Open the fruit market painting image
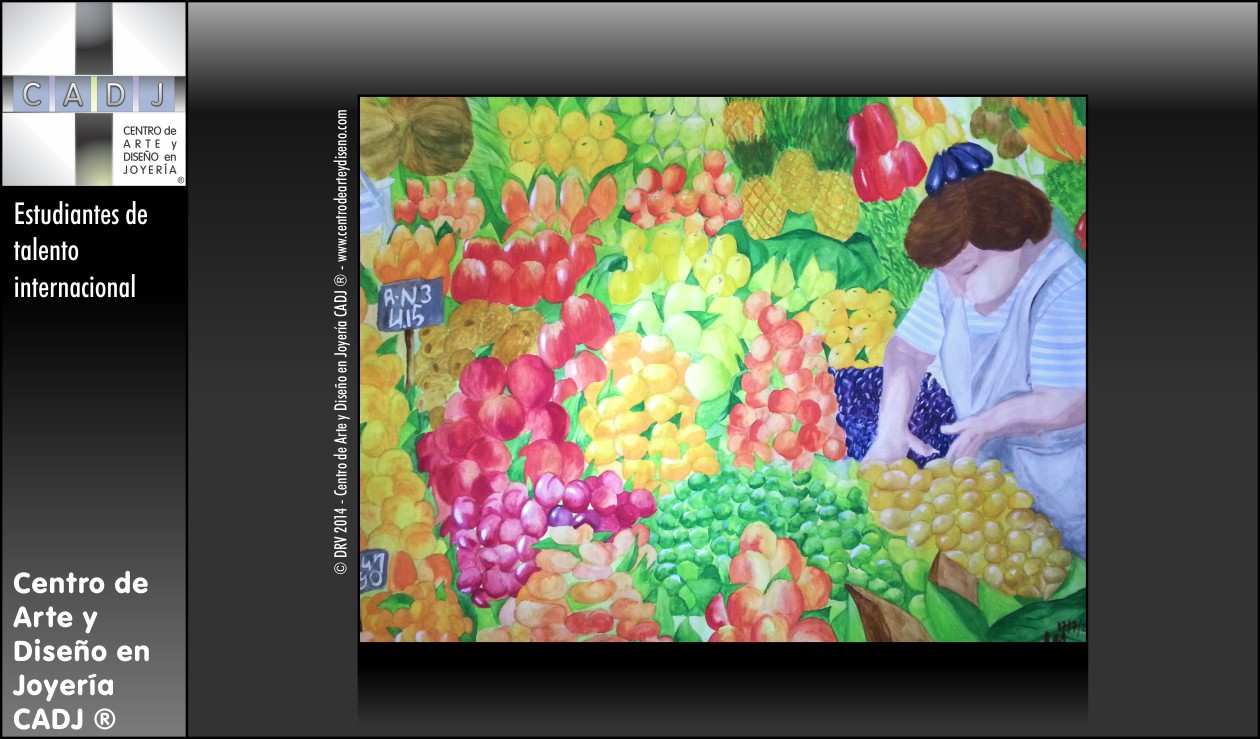 coord(722,369)
